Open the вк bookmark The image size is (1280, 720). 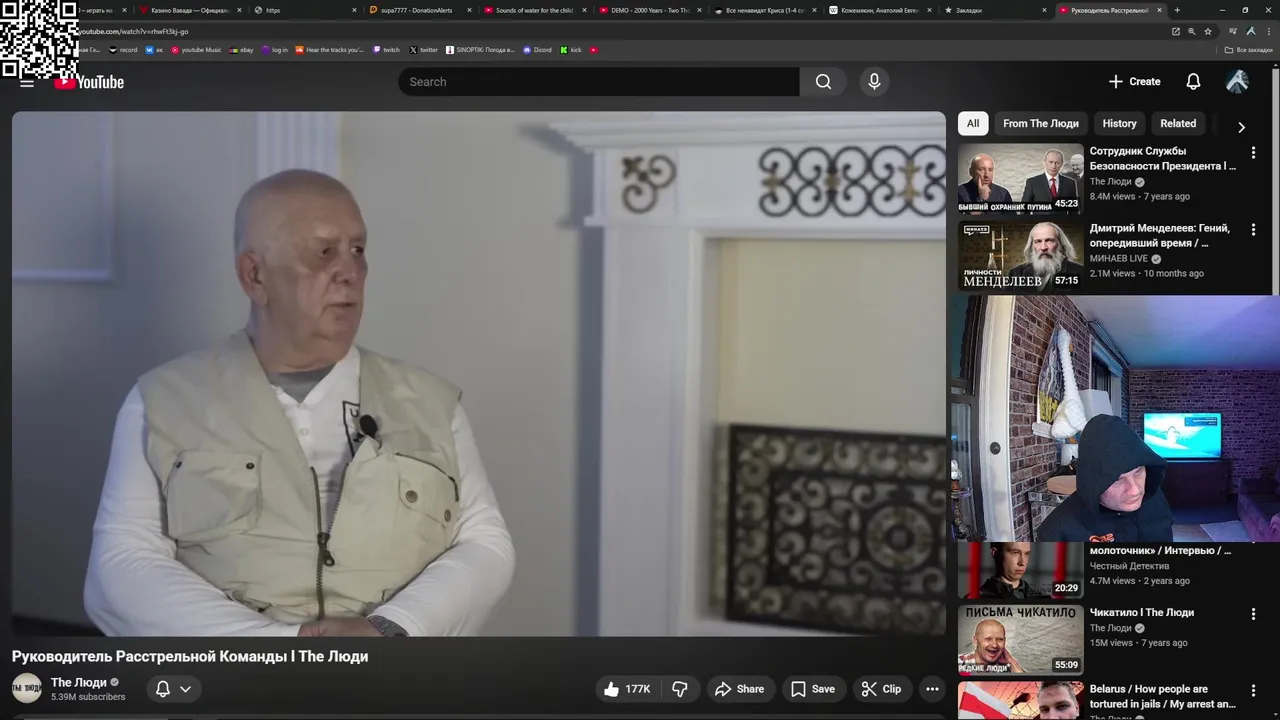click(154, 49)
